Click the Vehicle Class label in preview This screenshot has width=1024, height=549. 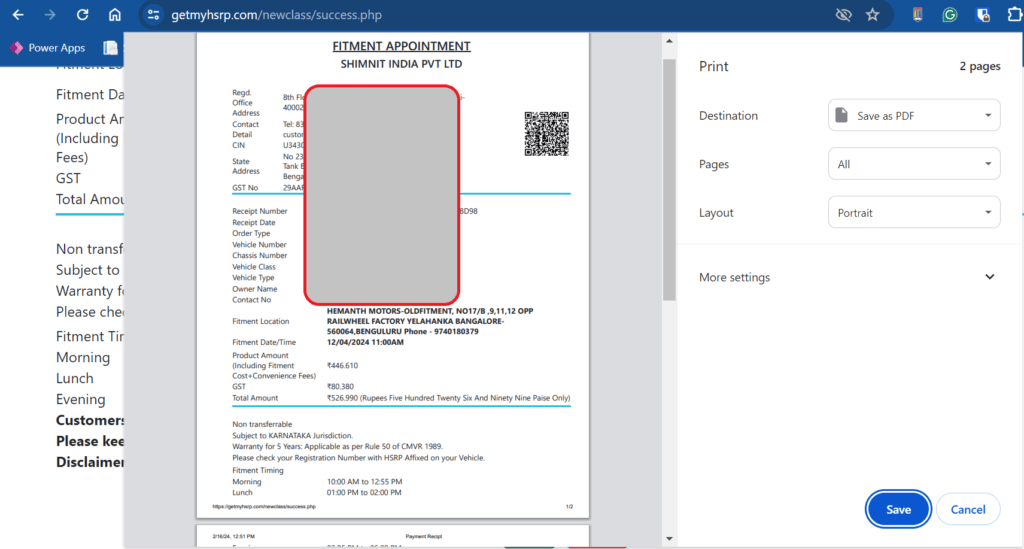click(x=253, y=267)
